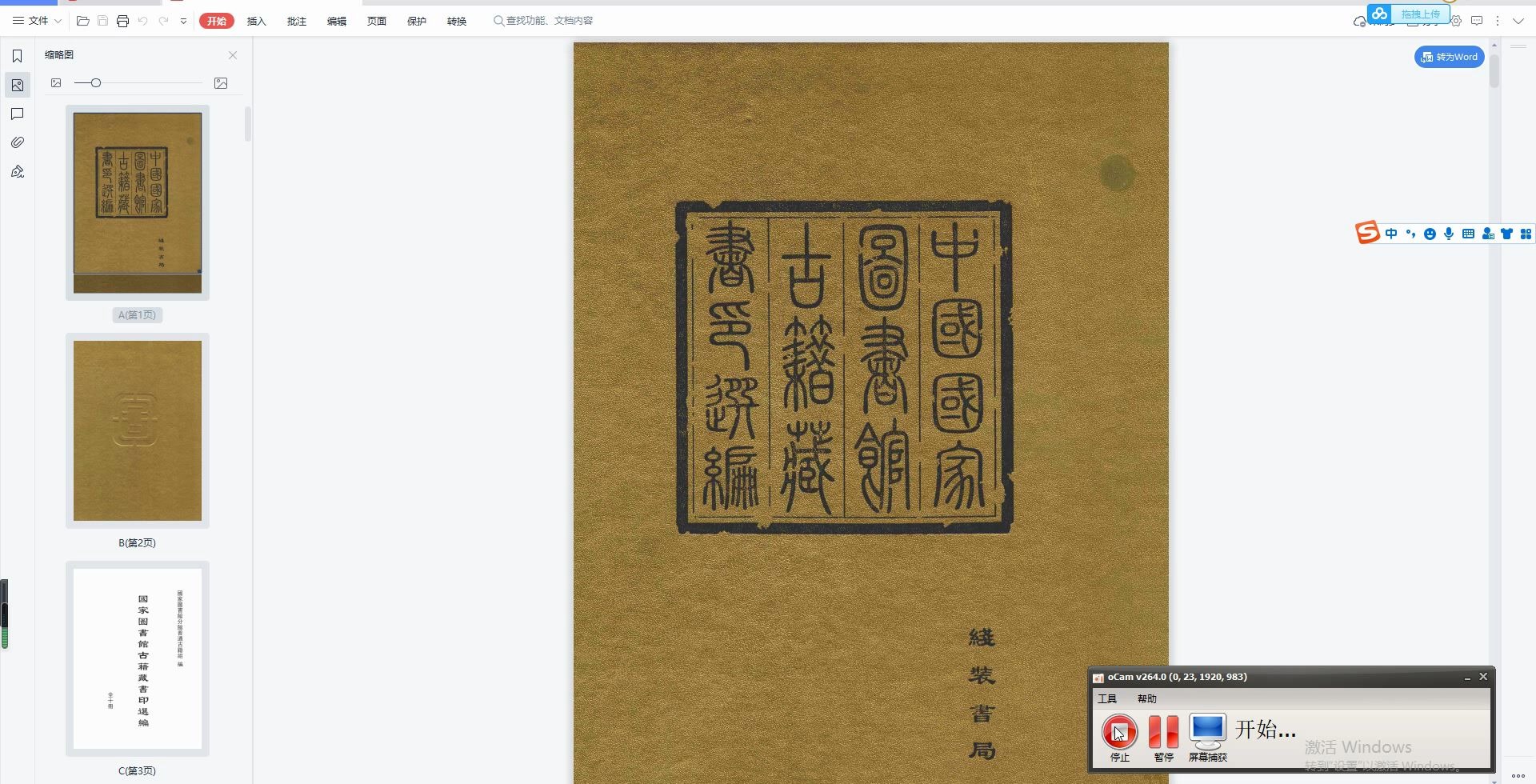Open the bookmark panel in the sidebar

coord(17,56)
